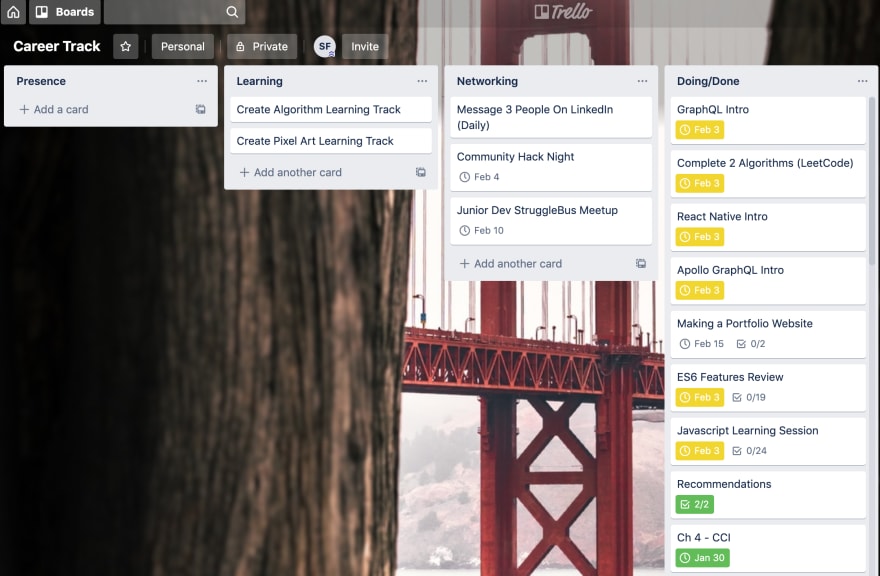
Task: Open the Boards menu button
Action: point(65,12)
